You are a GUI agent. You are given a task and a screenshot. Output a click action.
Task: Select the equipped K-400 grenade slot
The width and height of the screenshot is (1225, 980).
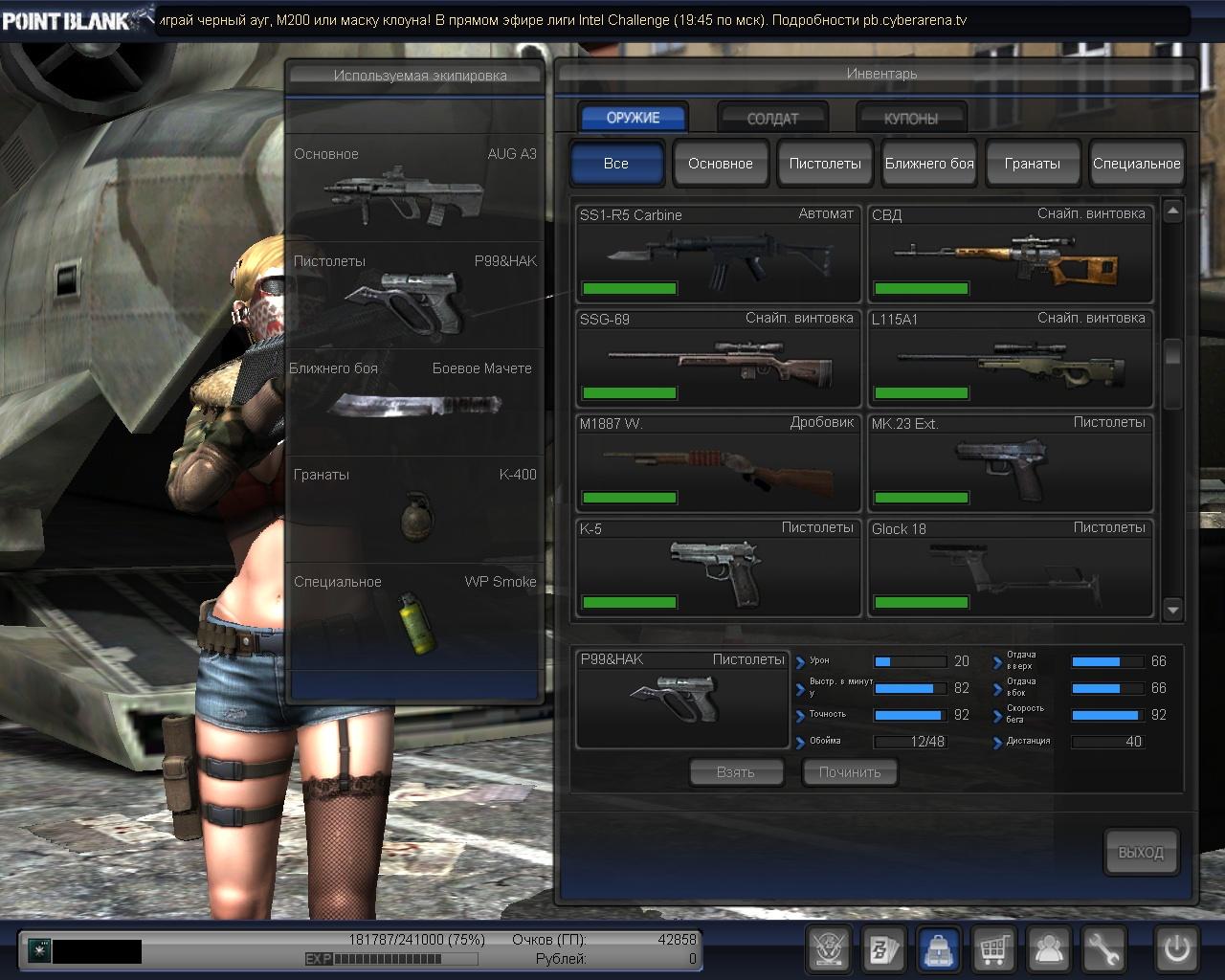pos(415,509)
